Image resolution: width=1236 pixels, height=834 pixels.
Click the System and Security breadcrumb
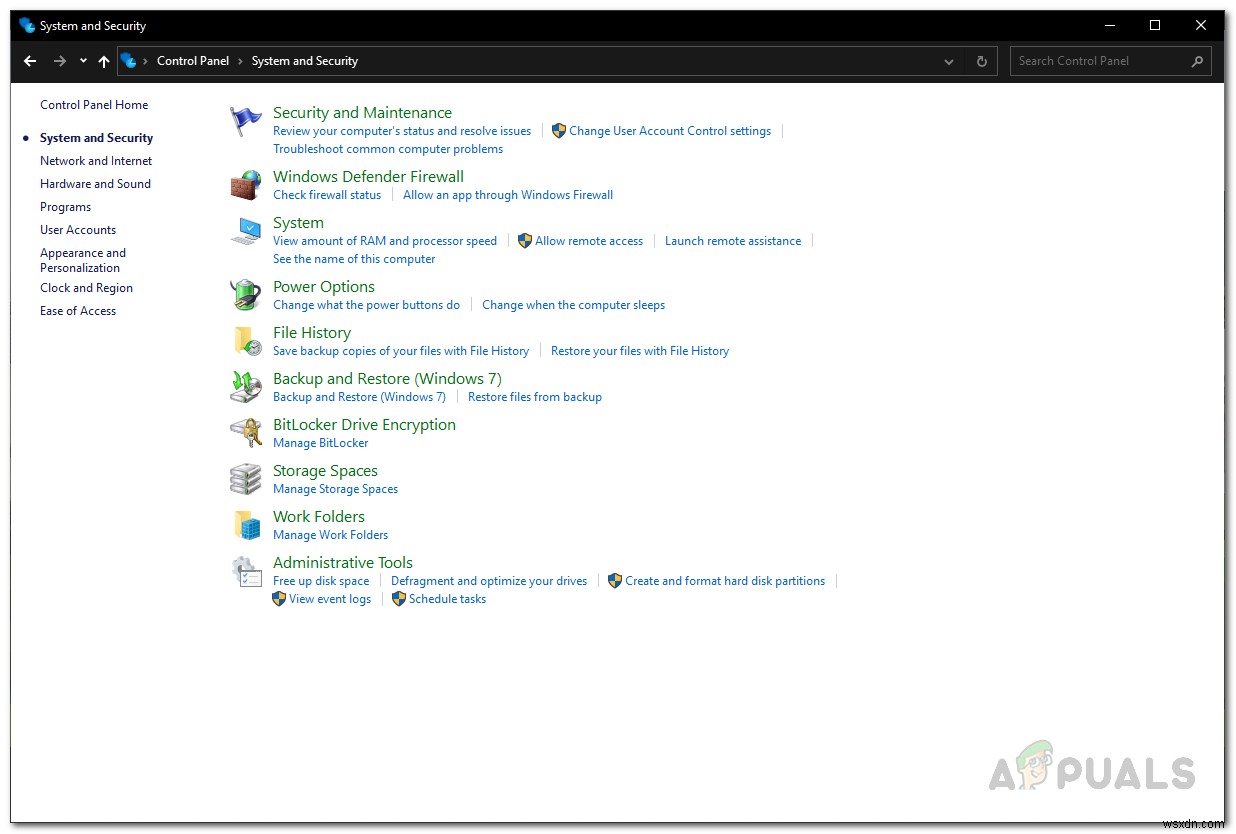tap(305, 61)
